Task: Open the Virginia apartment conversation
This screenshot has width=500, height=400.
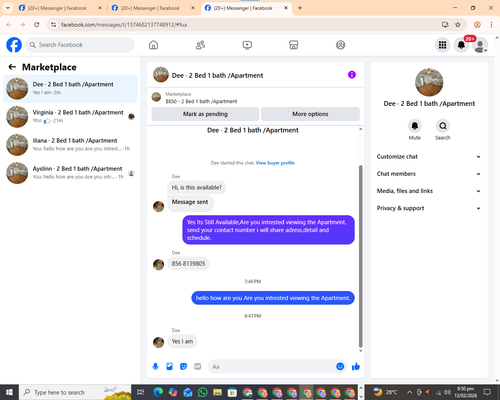Action: (x=70, y=117)
